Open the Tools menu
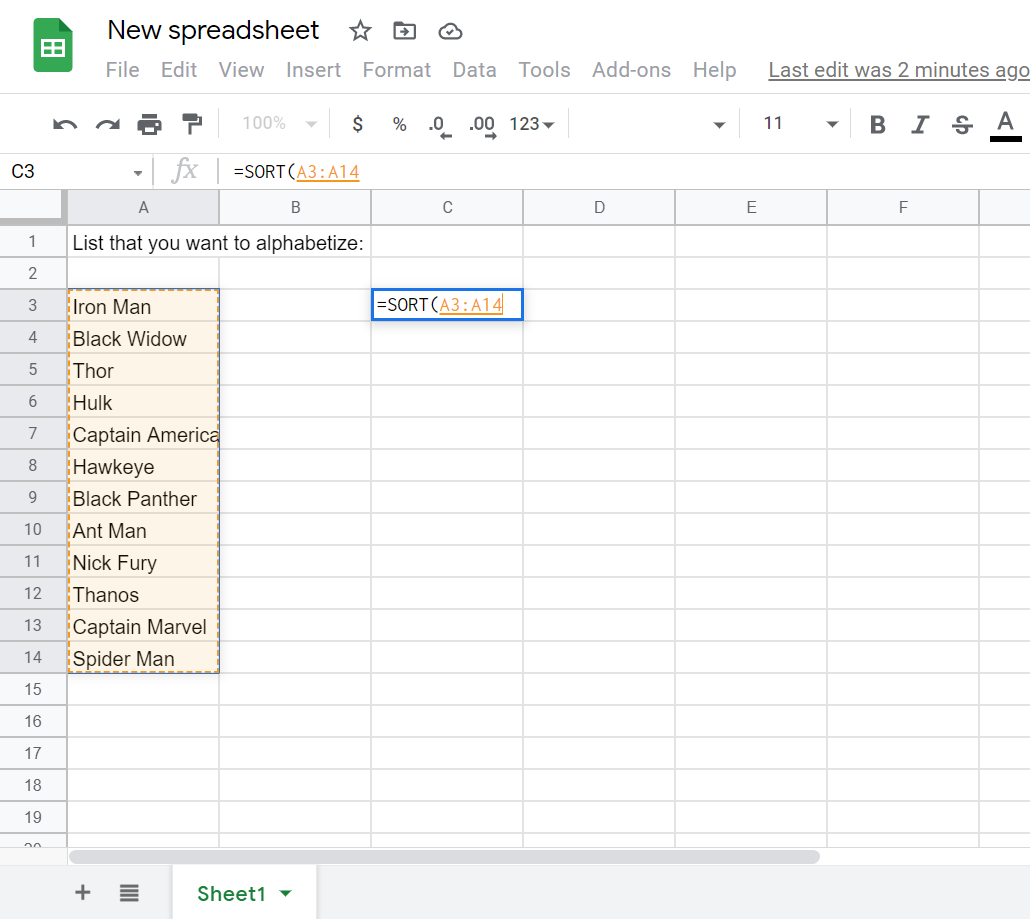The height and width of the screenshot is (919, 1030). [544, 70]
